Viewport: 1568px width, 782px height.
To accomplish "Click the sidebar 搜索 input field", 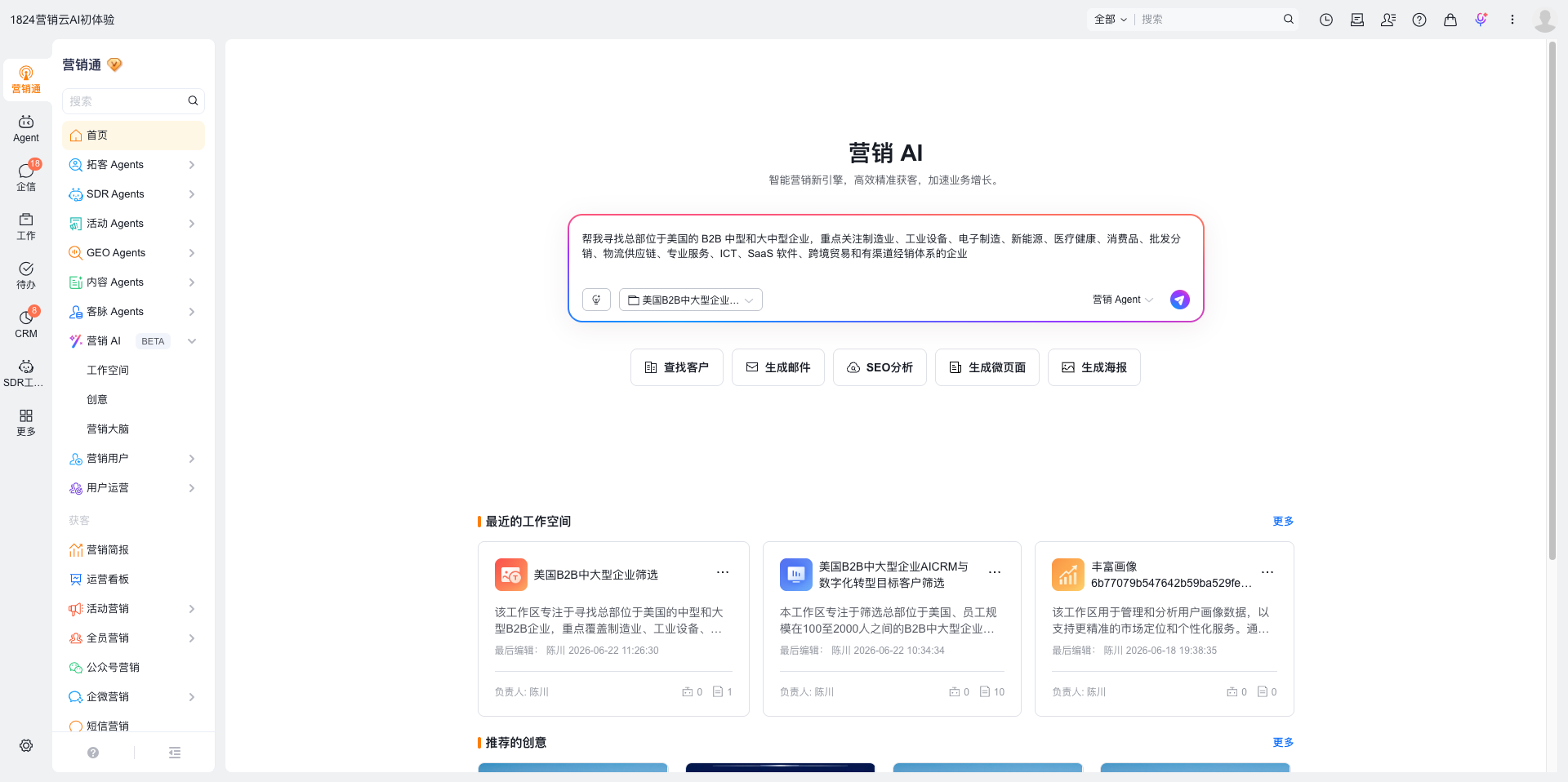I will 127,101.
